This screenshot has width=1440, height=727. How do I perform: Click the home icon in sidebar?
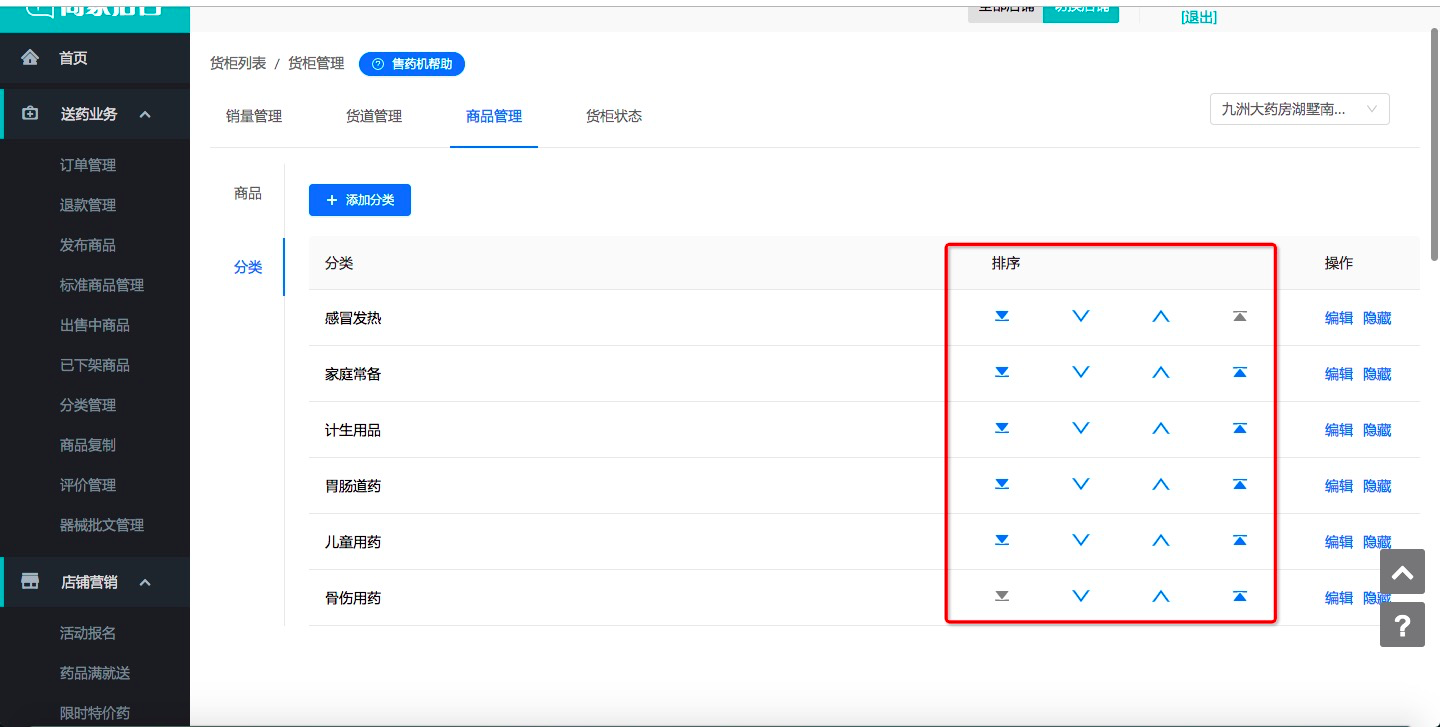pyautogui.click(x=30, y=58)
